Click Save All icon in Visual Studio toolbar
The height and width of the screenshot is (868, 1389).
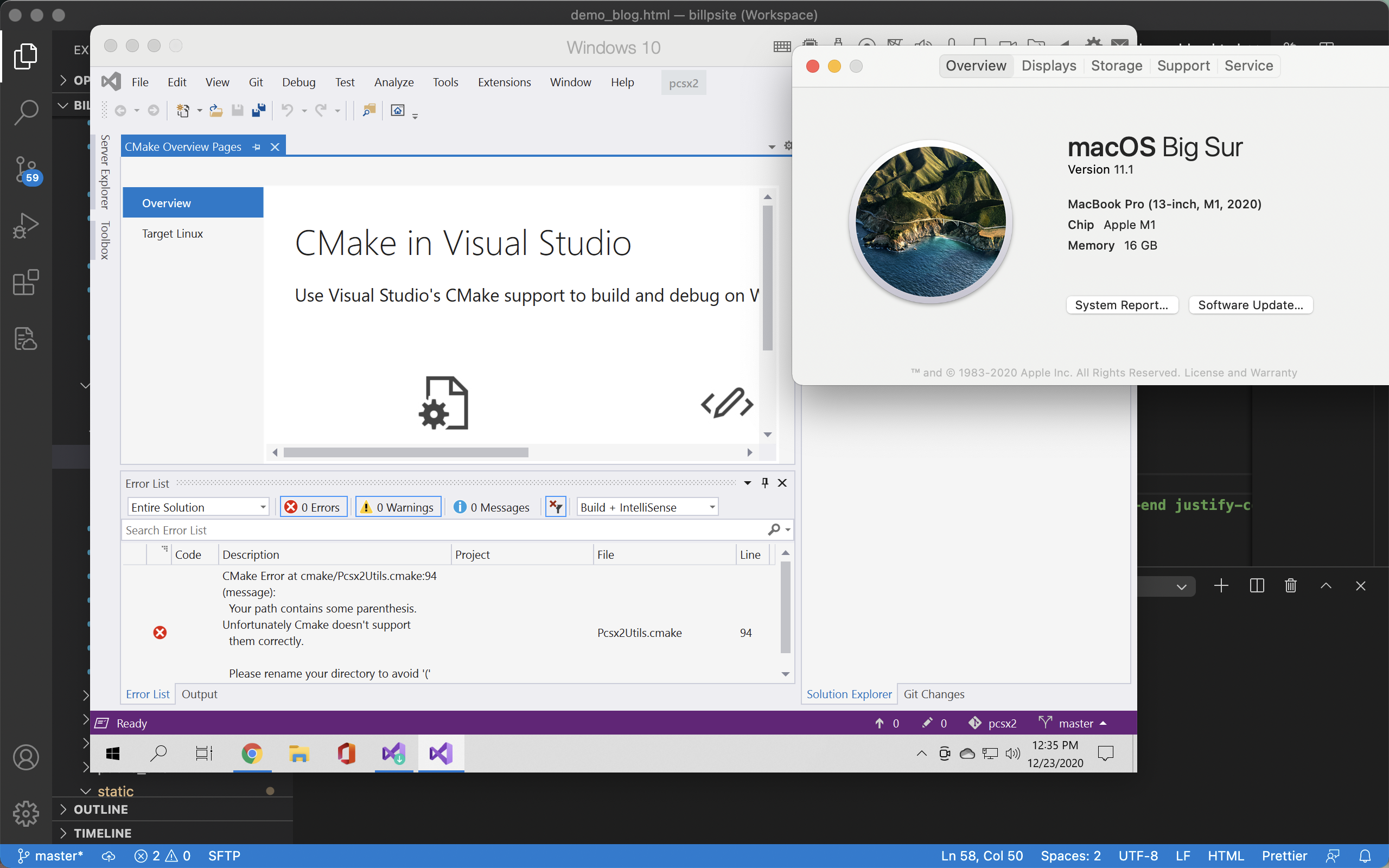tap(259, 110)
